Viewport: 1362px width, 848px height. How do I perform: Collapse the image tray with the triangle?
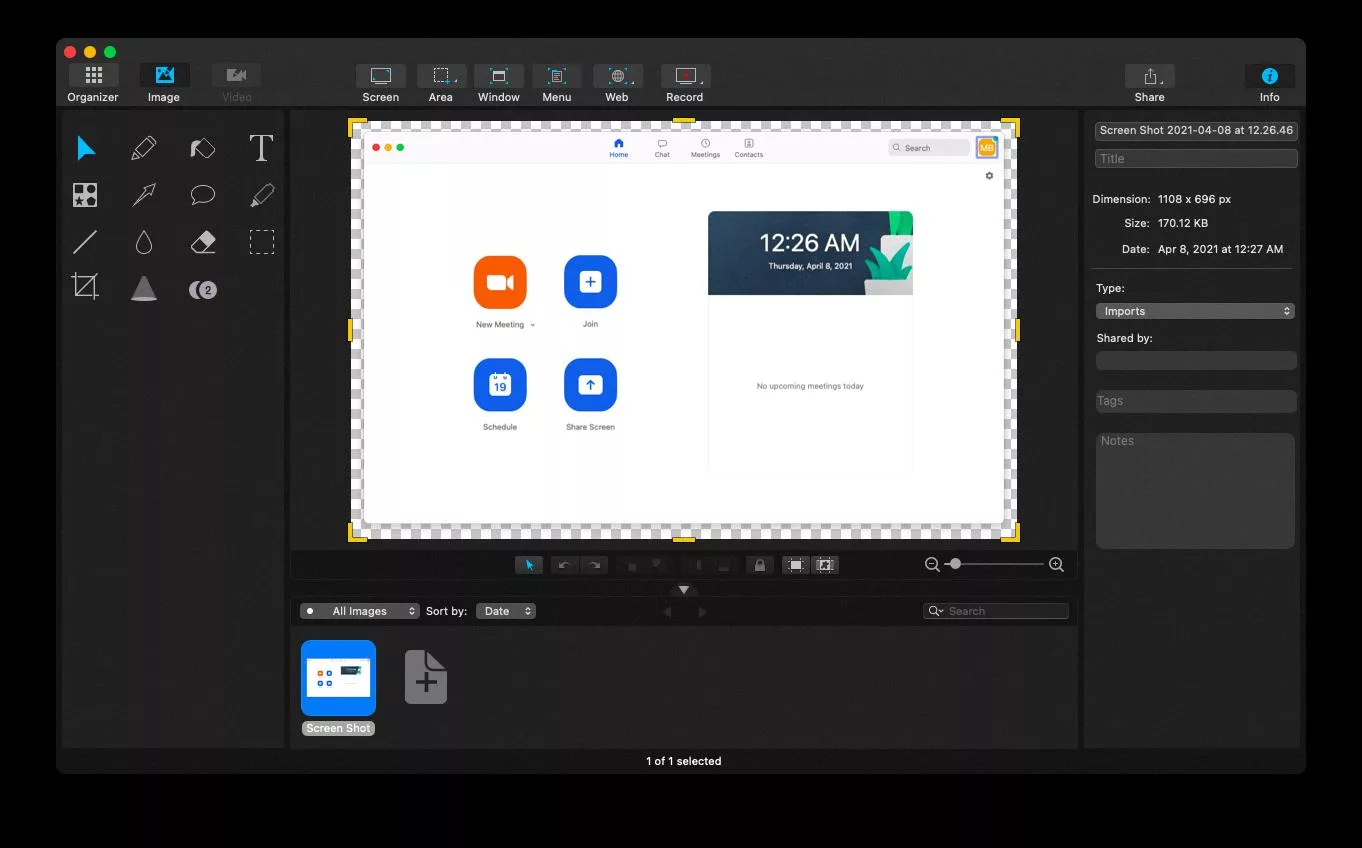pos(684,590)
